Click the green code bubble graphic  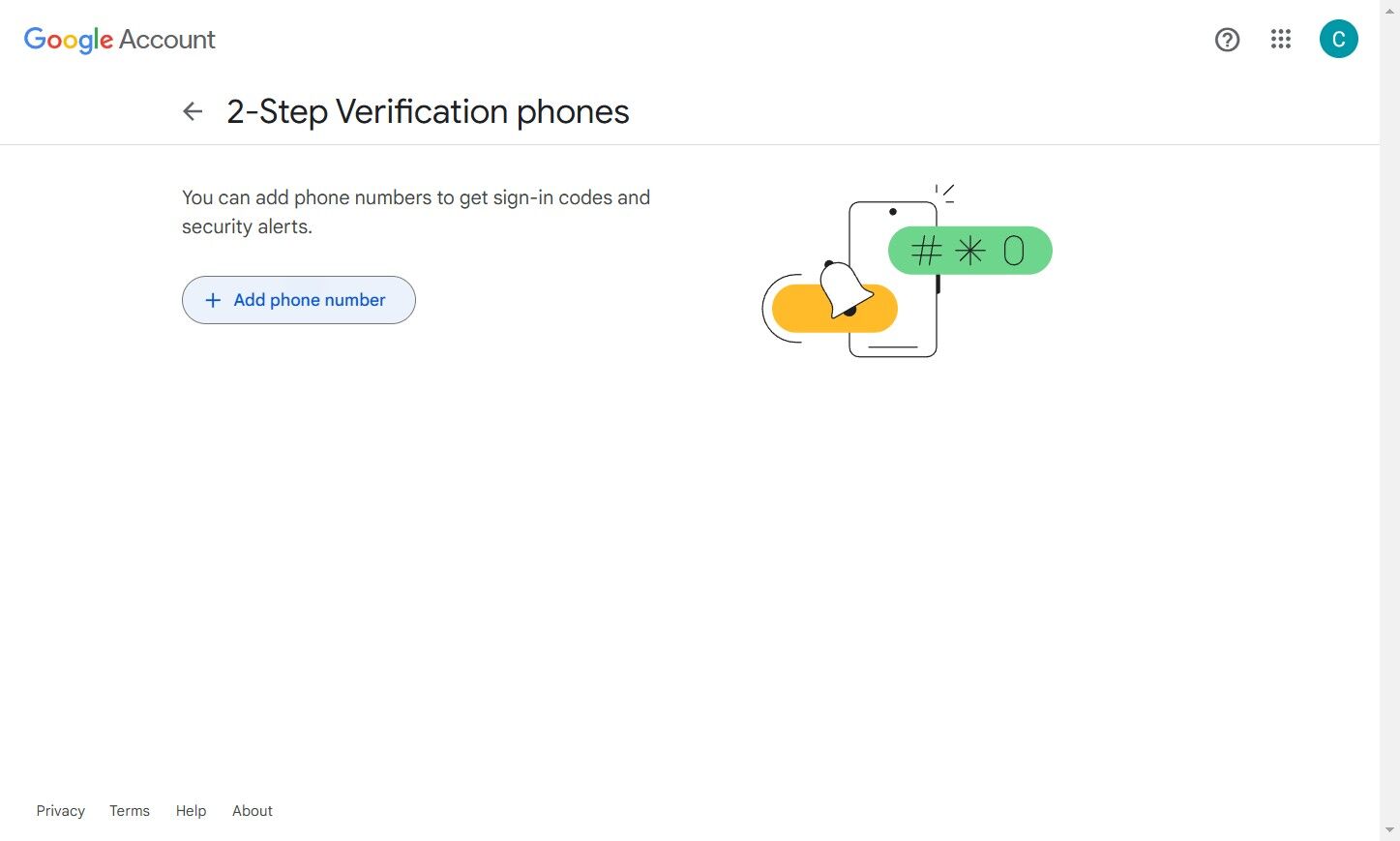coord(969,251)
